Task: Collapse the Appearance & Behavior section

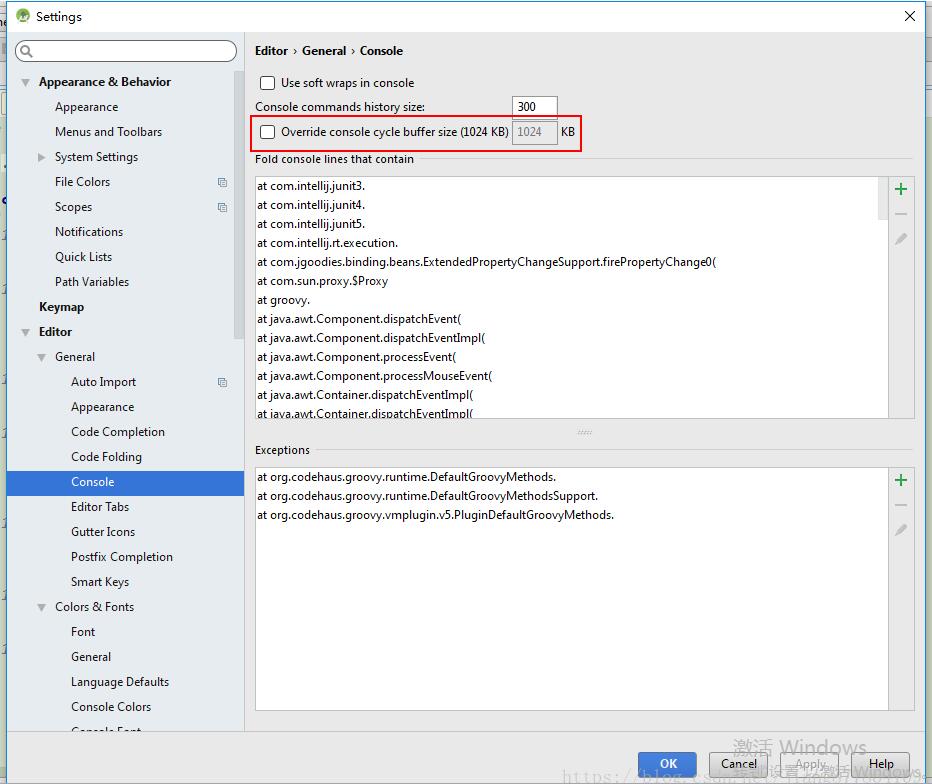Action: click(x=25, y=81)
